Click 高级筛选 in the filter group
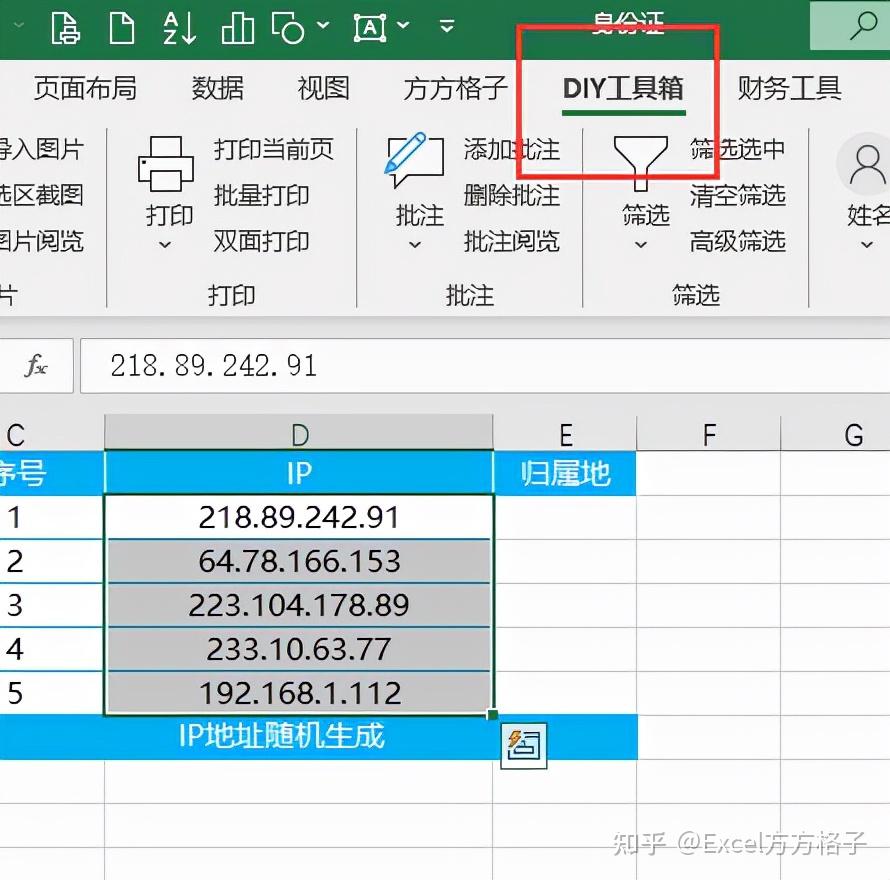The height and width of the screenshot is (880, 890). pos(737,242)
